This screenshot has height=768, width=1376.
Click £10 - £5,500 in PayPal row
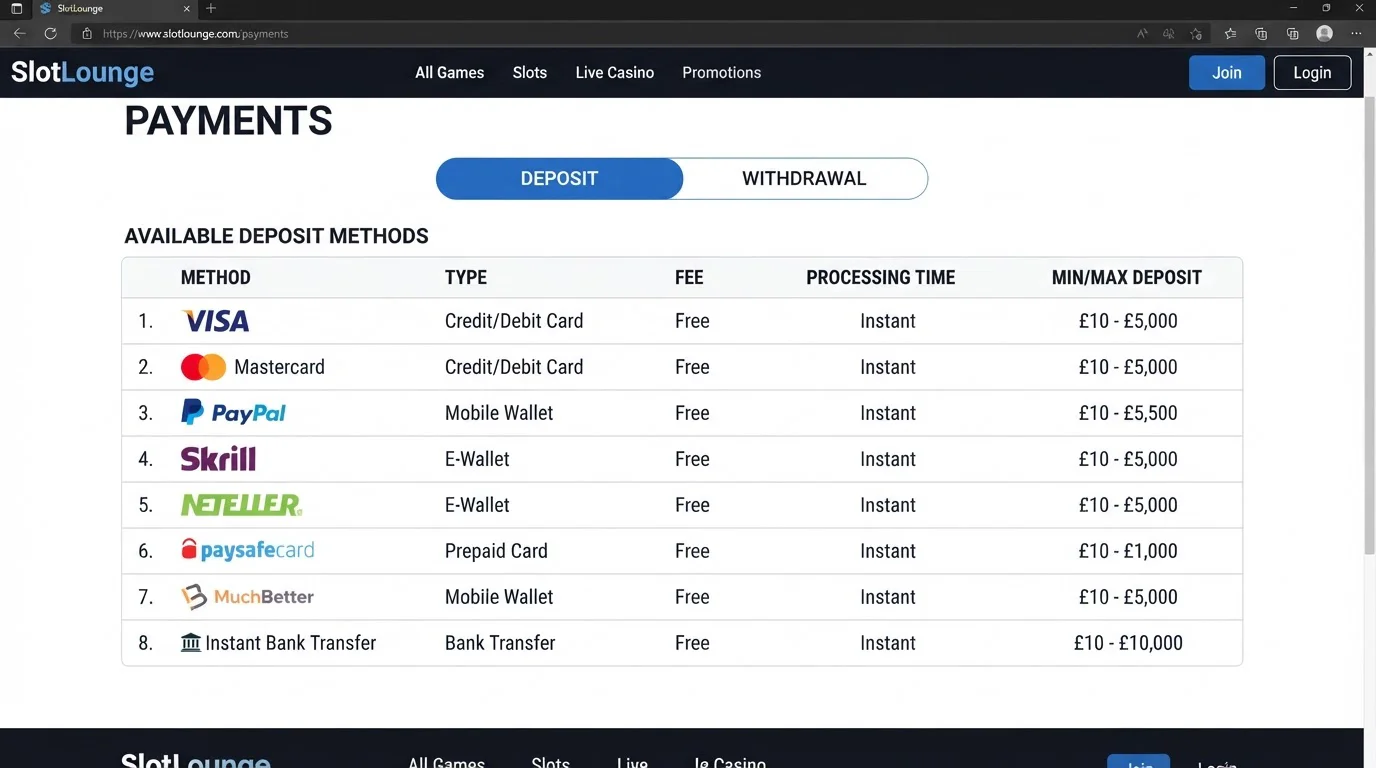(1128, 413)
